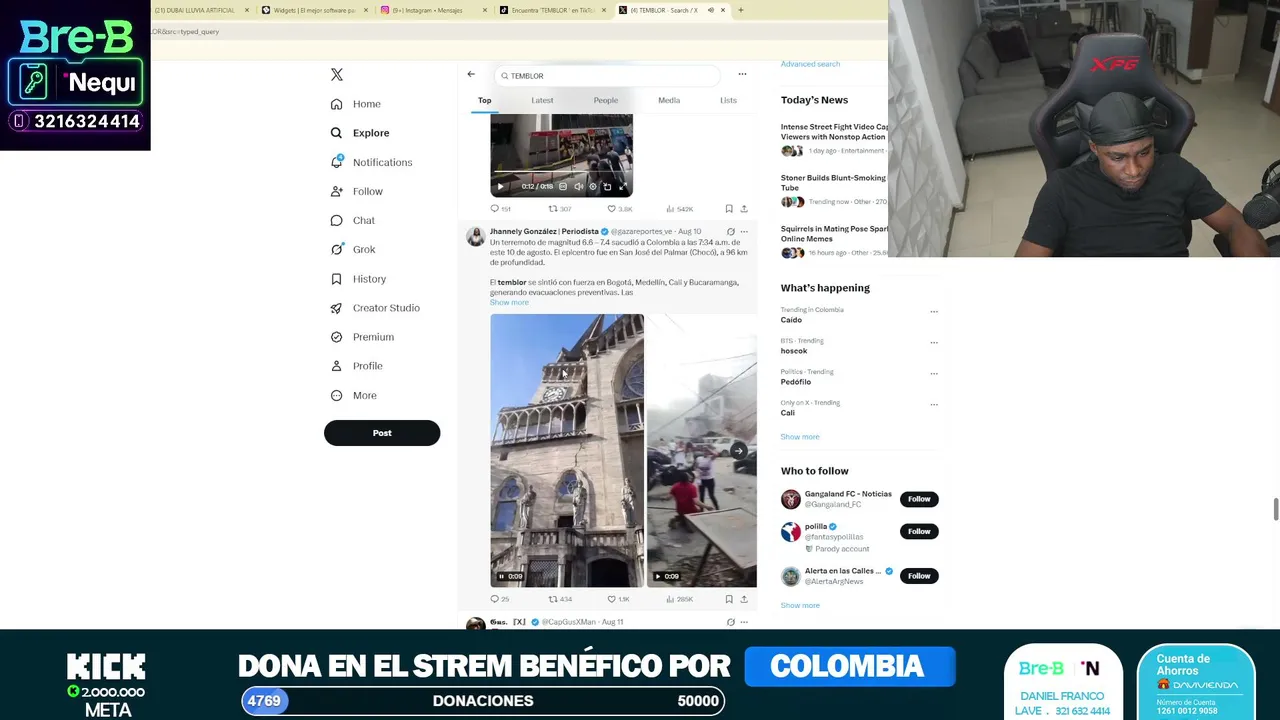The height and width of the screenshot is (720, 1280).
Task: Close the TEMBLOR Search X browser tab
Action: click(x=723, y=10)
